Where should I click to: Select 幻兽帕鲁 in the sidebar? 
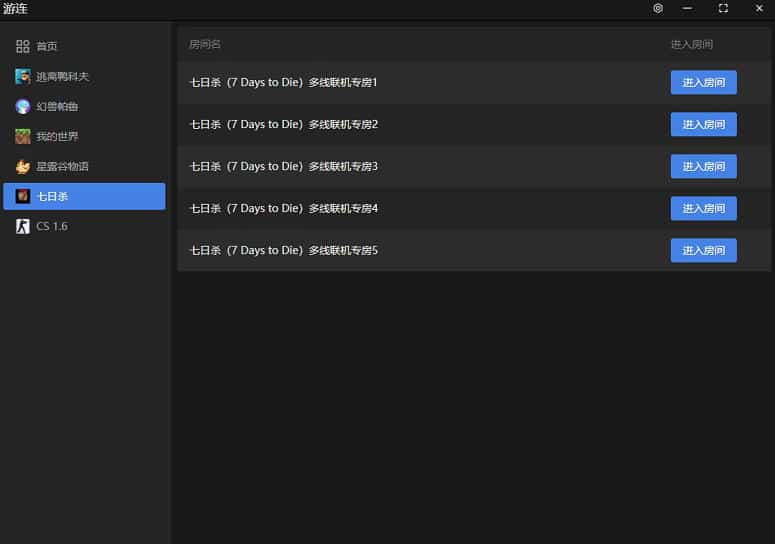tap(85, 106)
